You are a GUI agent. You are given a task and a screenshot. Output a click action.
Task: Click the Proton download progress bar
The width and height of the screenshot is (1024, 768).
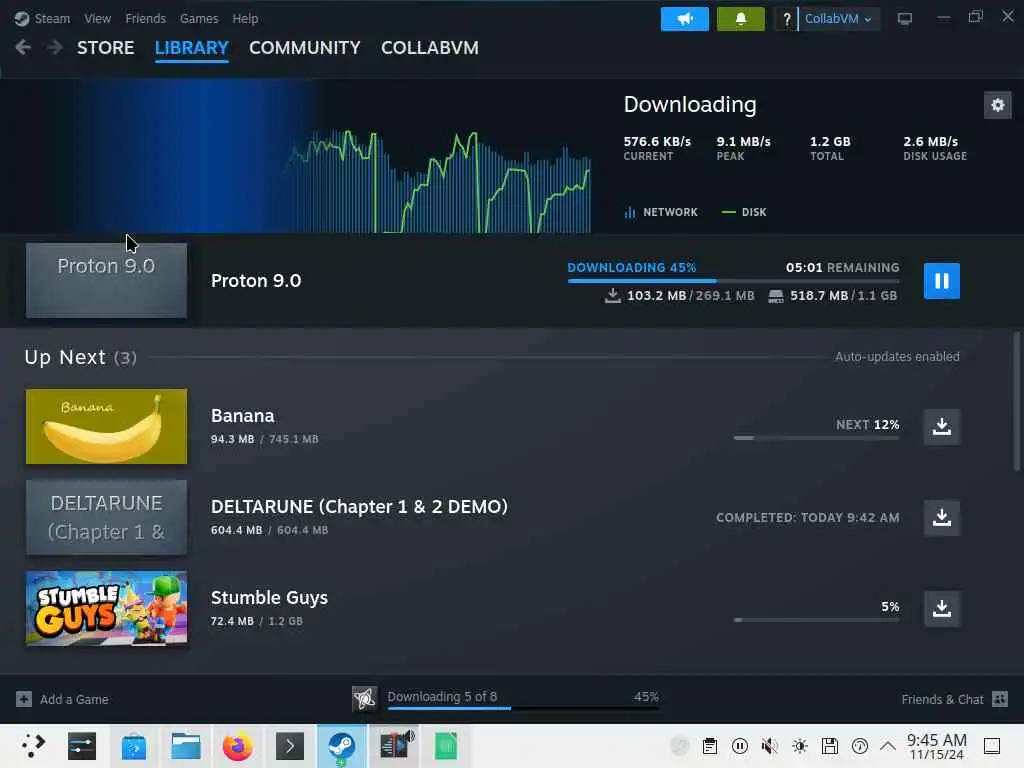(733, 281)
